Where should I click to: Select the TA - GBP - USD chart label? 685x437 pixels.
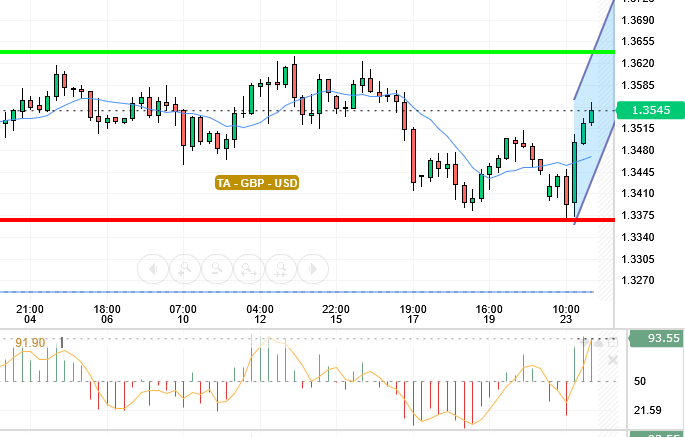[257, 183]
